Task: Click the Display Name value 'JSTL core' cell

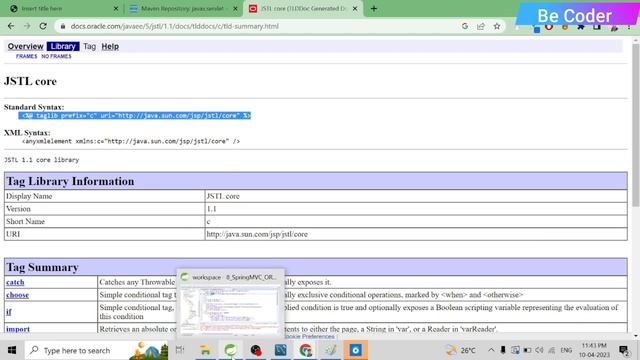Action: (x=416, y=196)
